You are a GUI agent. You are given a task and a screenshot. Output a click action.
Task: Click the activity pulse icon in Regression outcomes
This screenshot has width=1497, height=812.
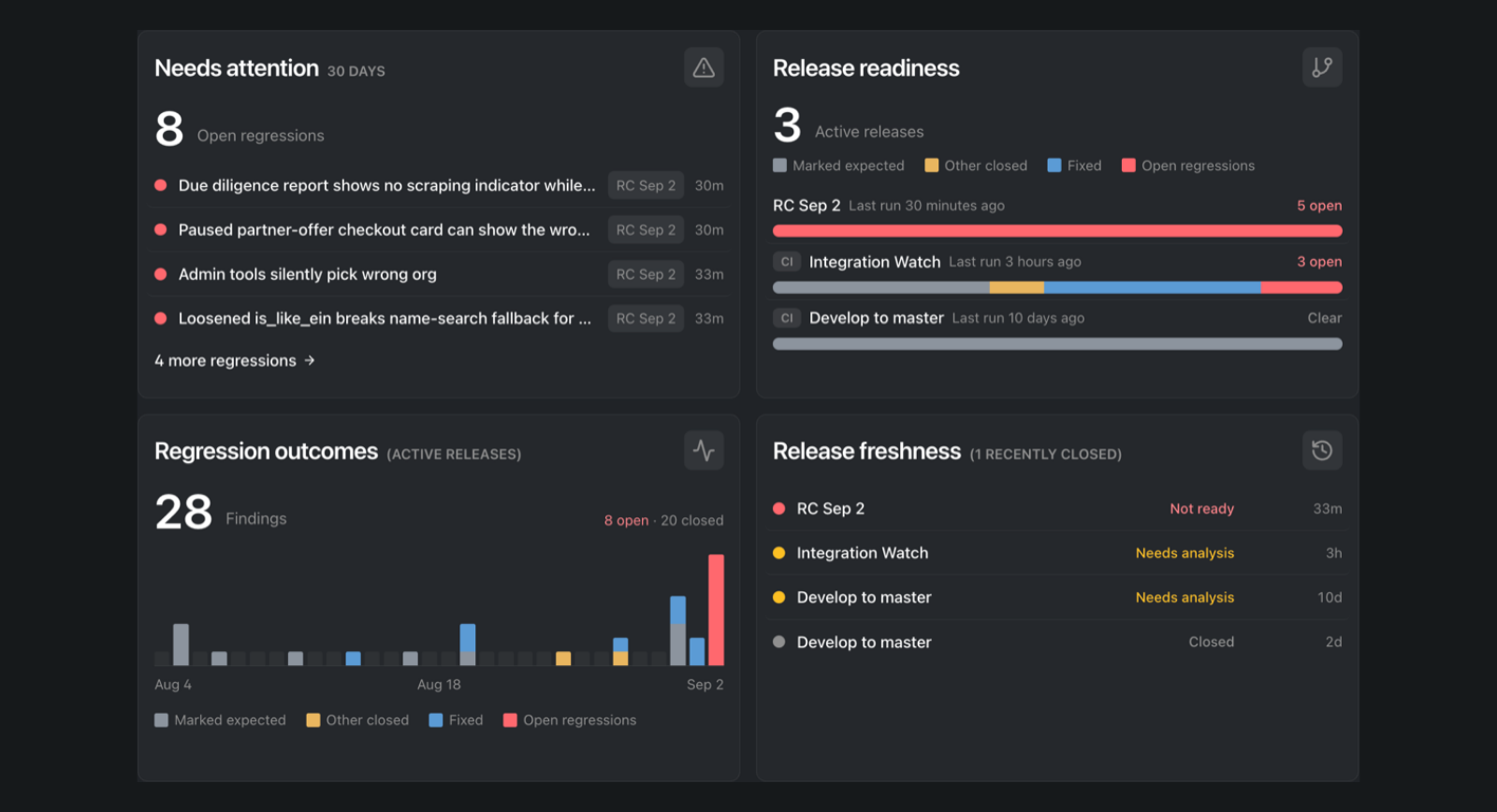pos(704,451)
